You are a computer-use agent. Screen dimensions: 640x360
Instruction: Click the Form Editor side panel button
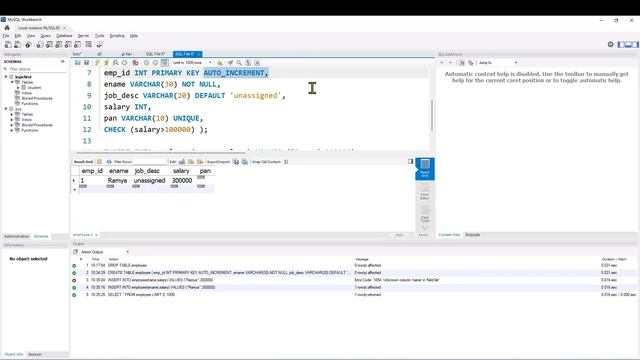(425, 191)
